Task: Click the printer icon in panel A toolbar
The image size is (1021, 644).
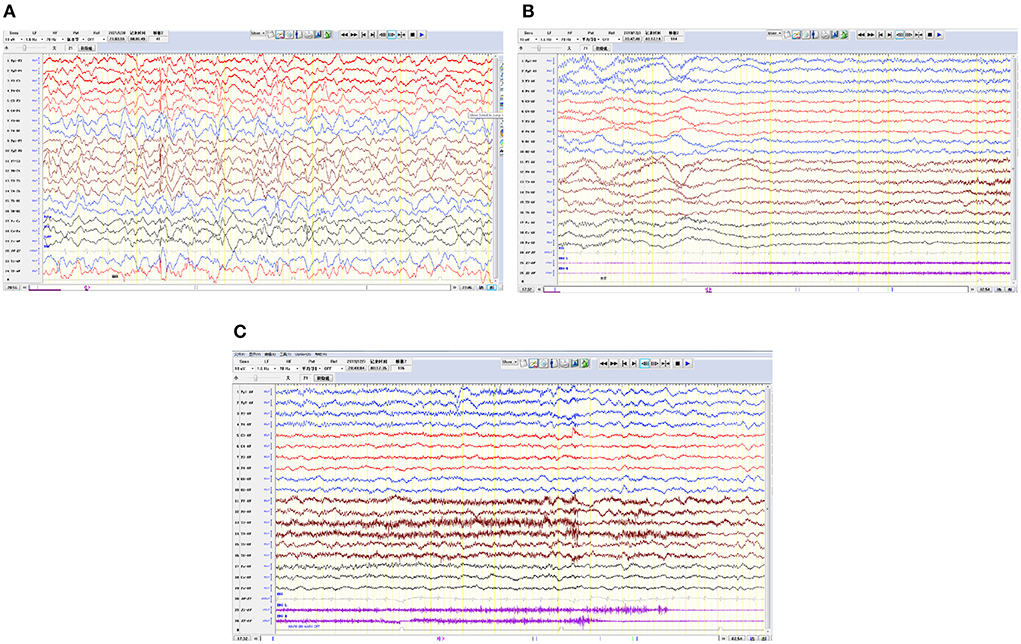Action: (309, 35)
